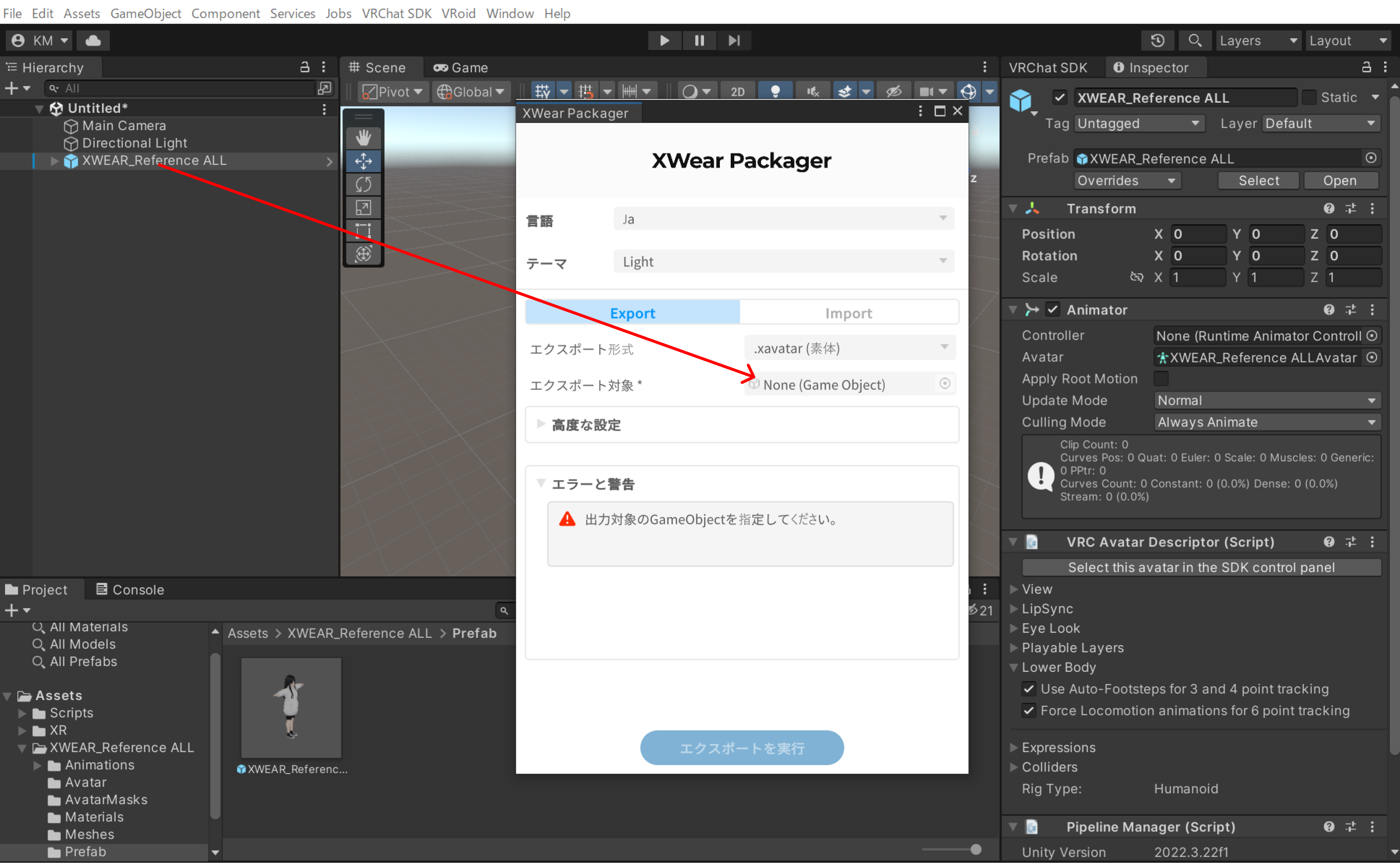Toggle scene audio mute icon
Screen dimensions: 1400x863
coord(812,91)
